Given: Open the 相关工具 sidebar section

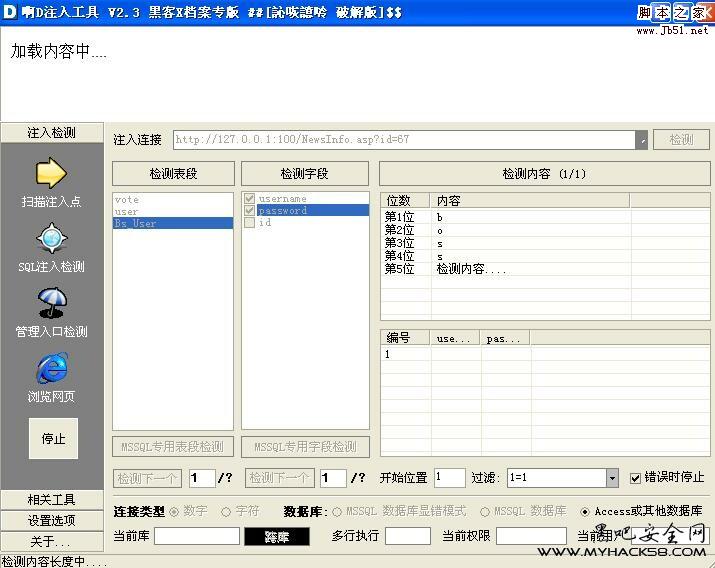Looking at the screenshot, I should tap(52, 500).
